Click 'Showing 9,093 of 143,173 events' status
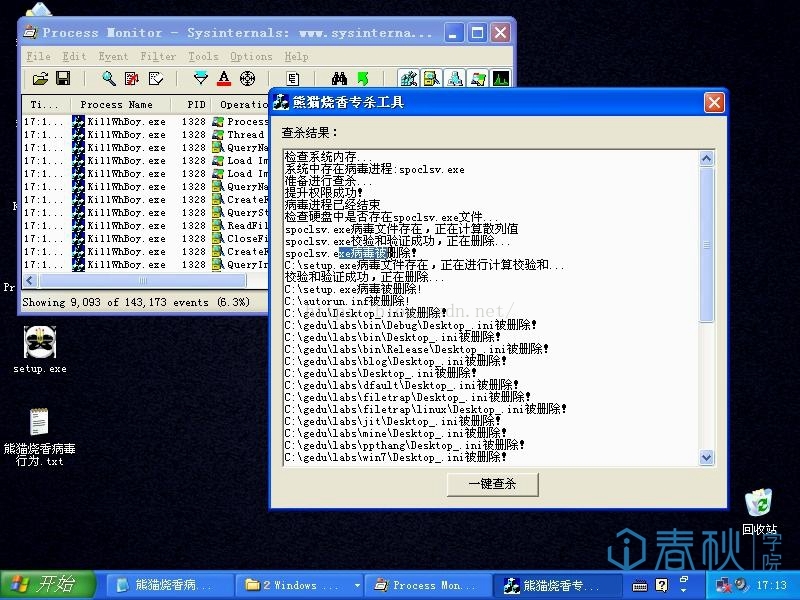Viewport: 800px width, 600px height. 136,302
